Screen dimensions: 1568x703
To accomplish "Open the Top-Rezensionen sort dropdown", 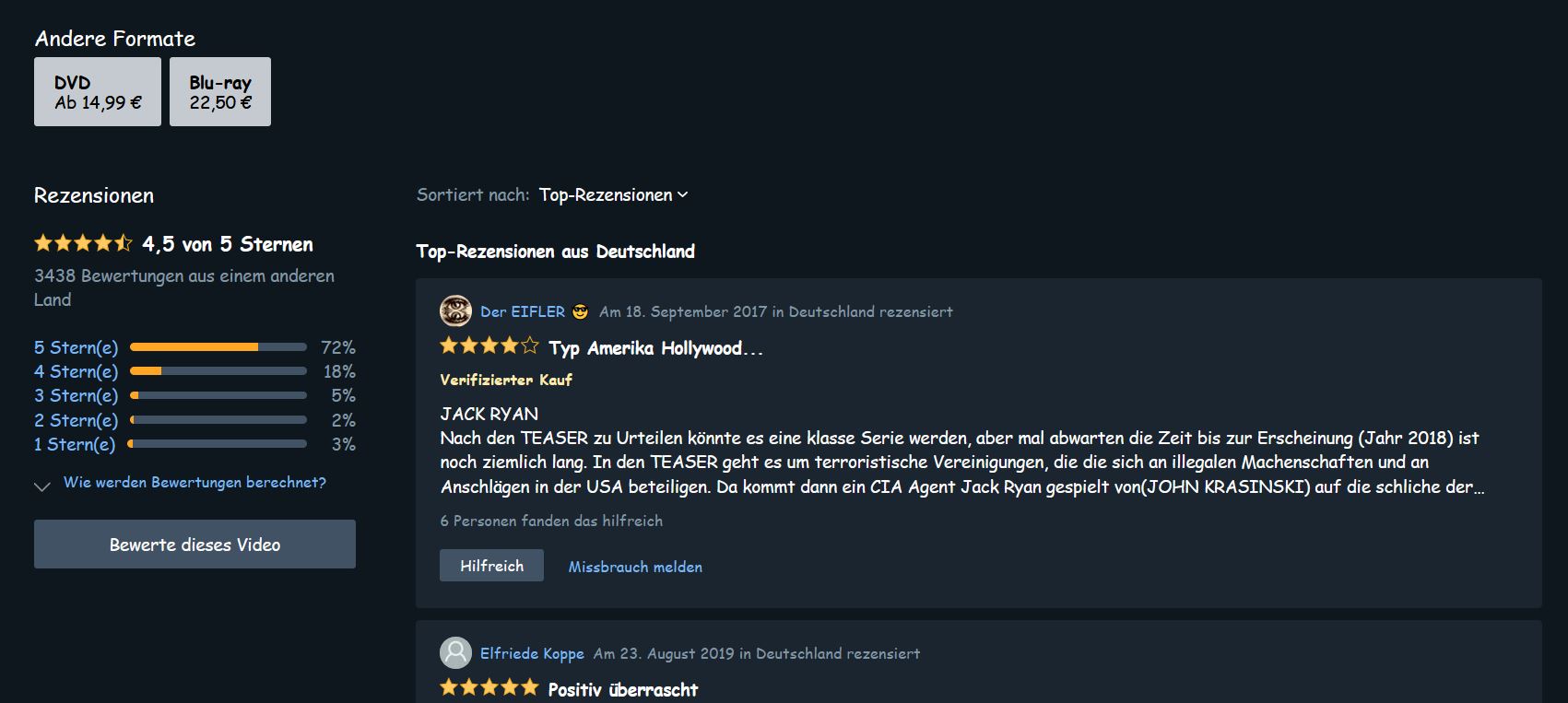I will 614,194.
